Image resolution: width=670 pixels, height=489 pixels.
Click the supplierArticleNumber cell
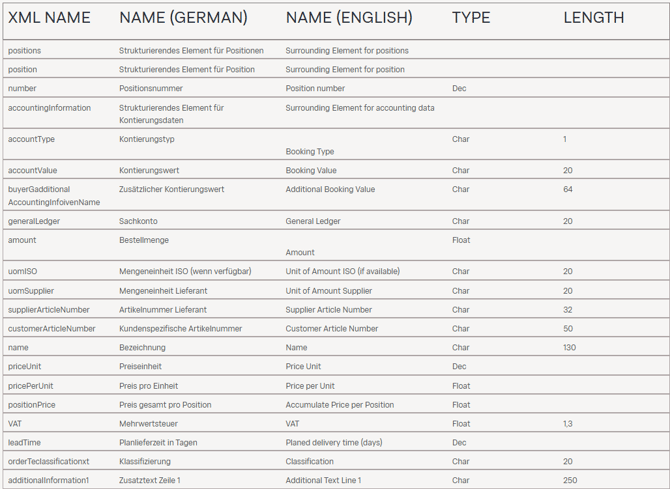pos(49,310)
